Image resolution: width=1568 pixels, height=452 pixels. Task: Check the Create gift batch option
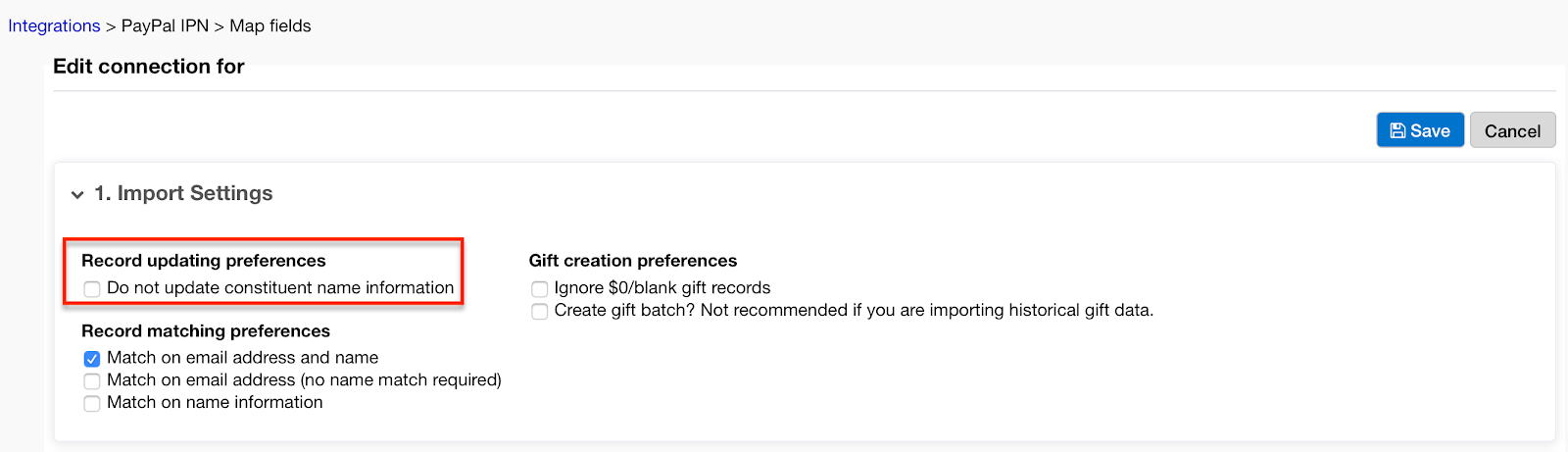[539, 312]
